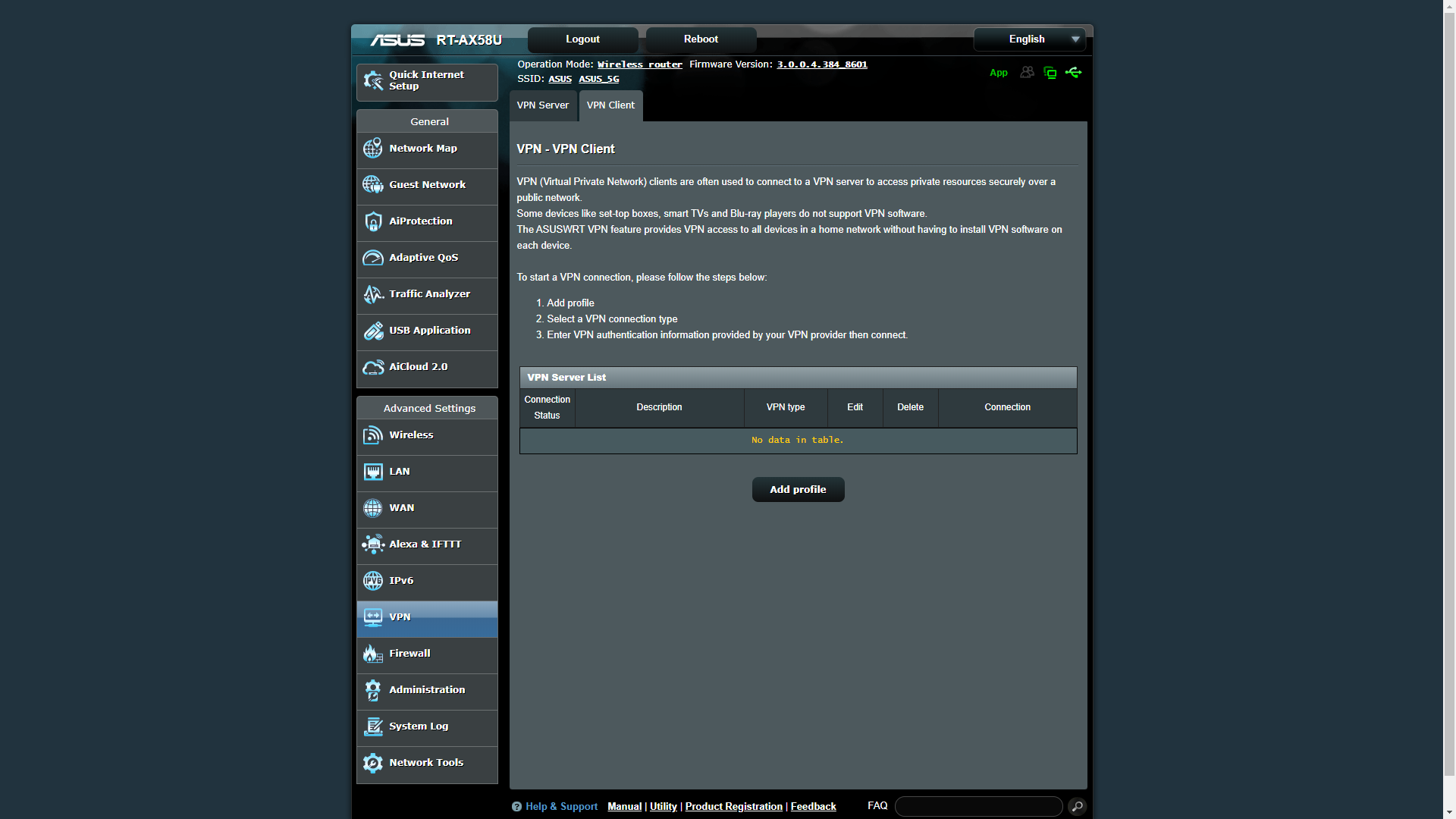Click the Adaptive QoS gauge icon

pos(372,258)
